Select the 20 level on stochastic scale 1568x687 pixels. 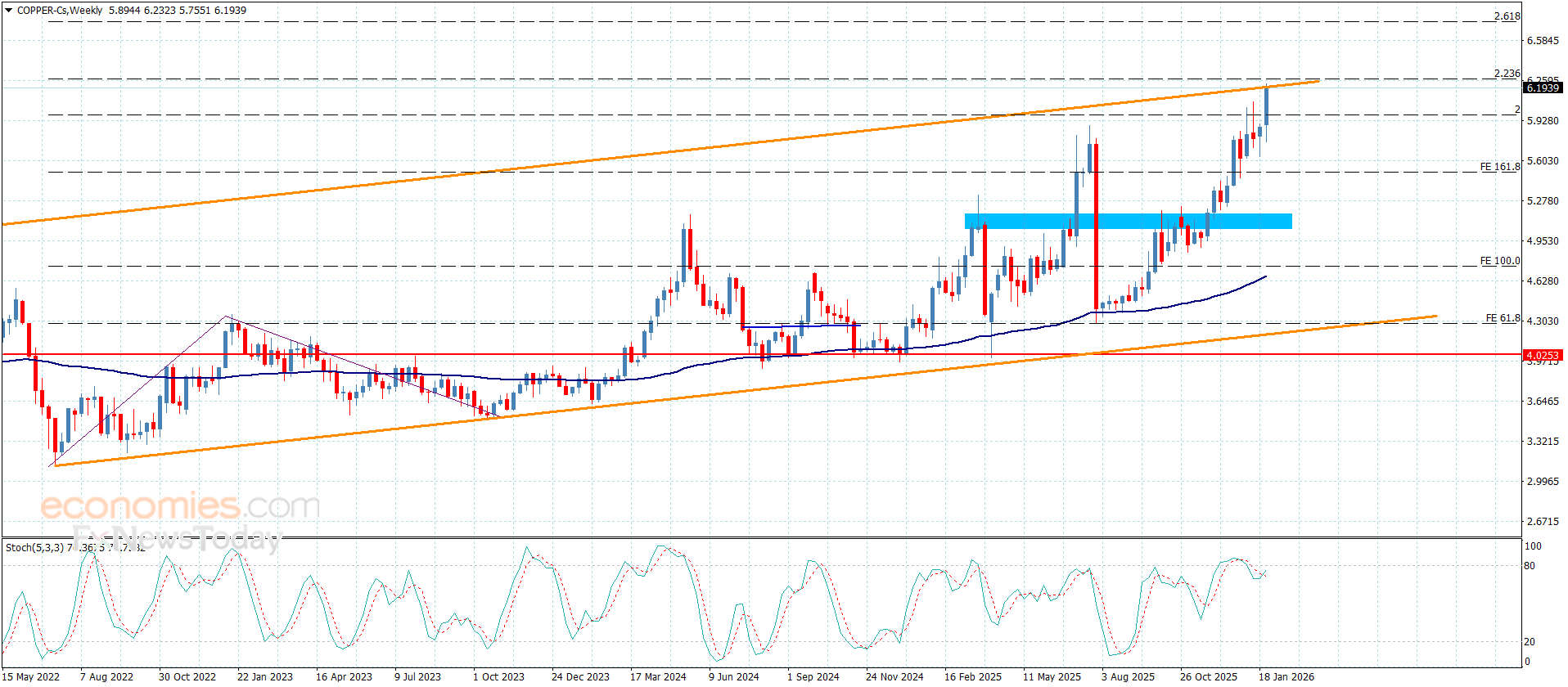pyautogui.click(x=1530, y=642)
